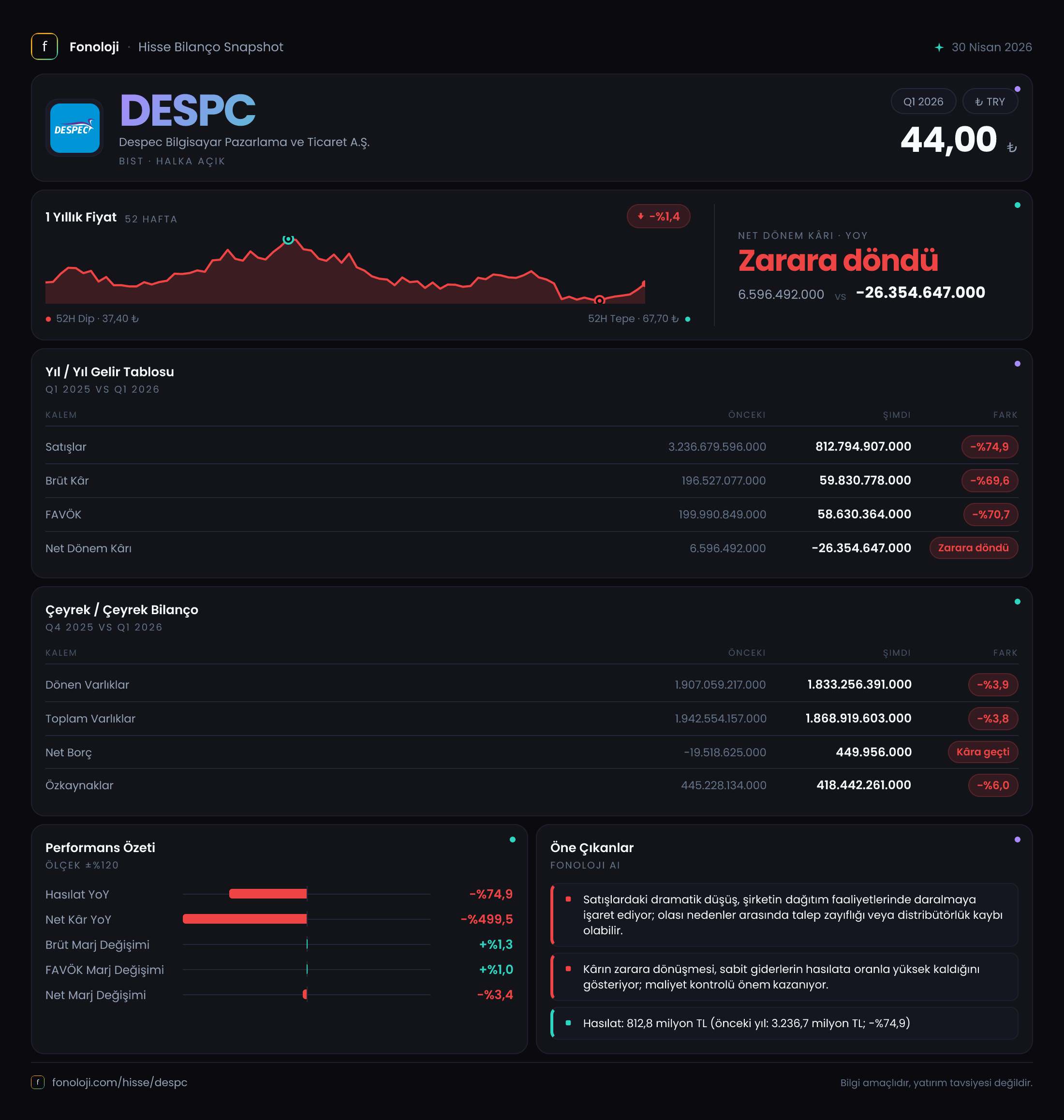Screen dimensions: 1064x1120
Task: Click the sparkle icon beside the date
Action: point(939,48)
